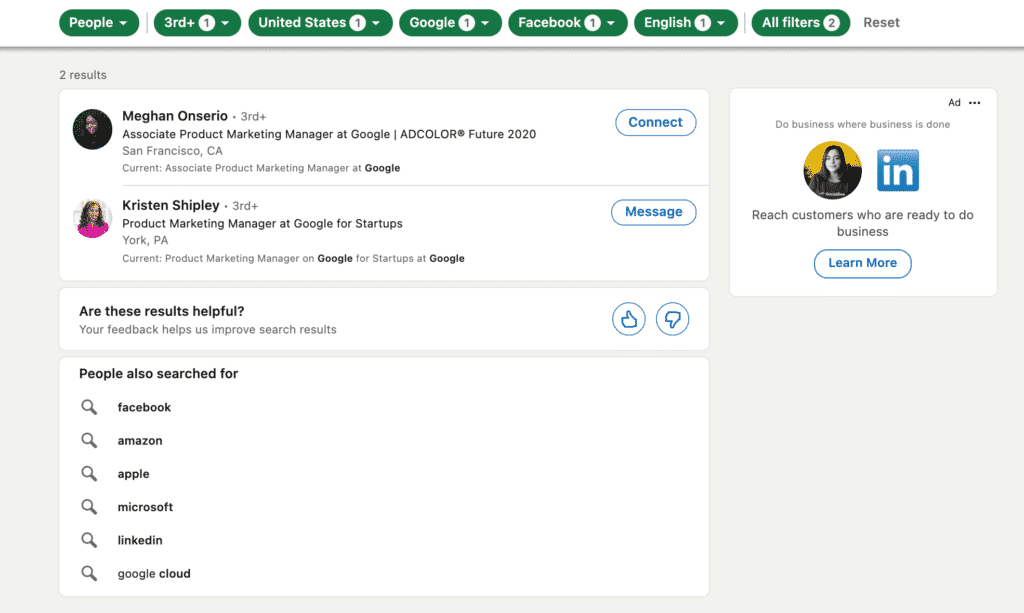Search for microsoft suggestion

(145, 507)
